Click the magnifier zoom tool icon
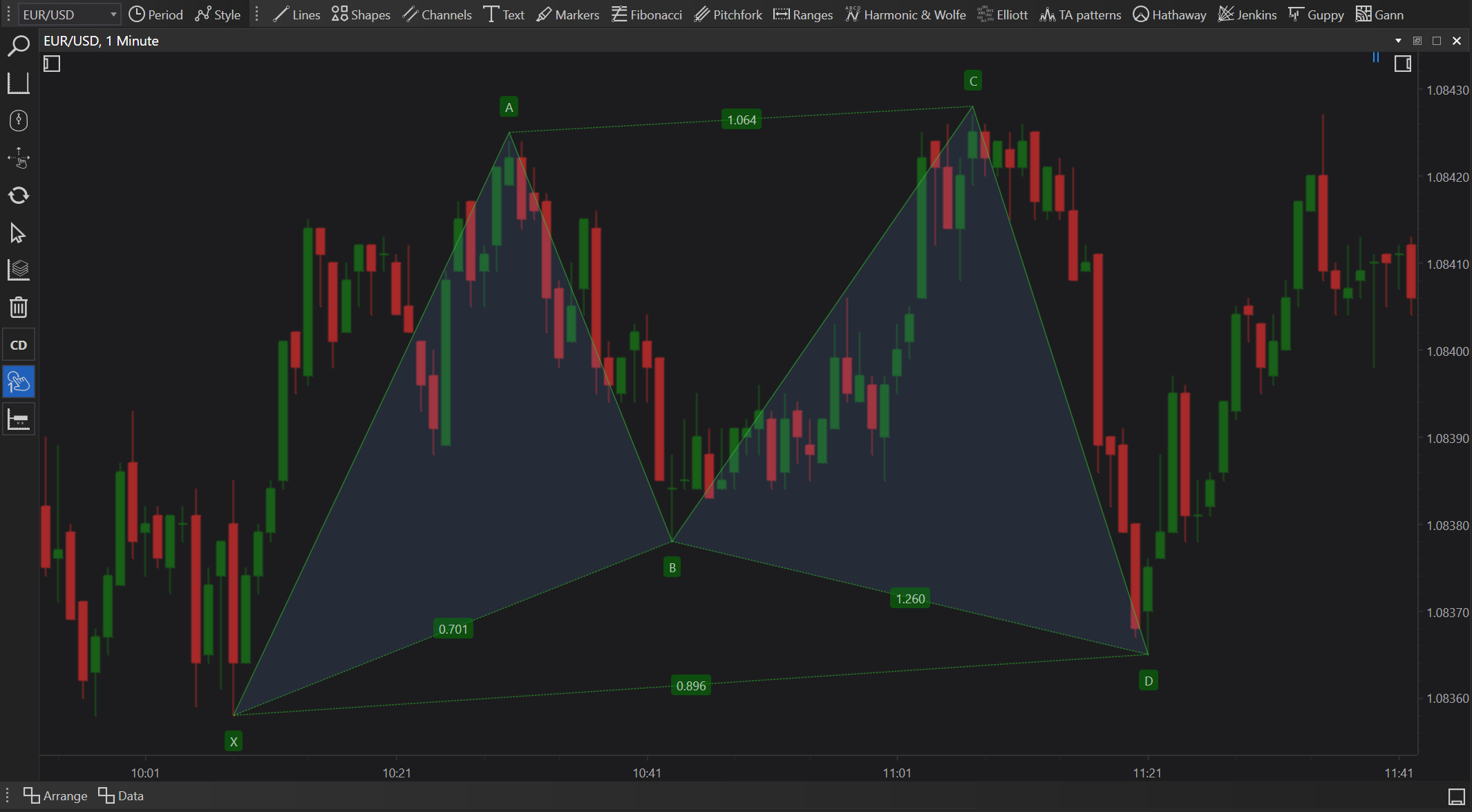Viewport: 1472px width, 812px height. point(19,46)
